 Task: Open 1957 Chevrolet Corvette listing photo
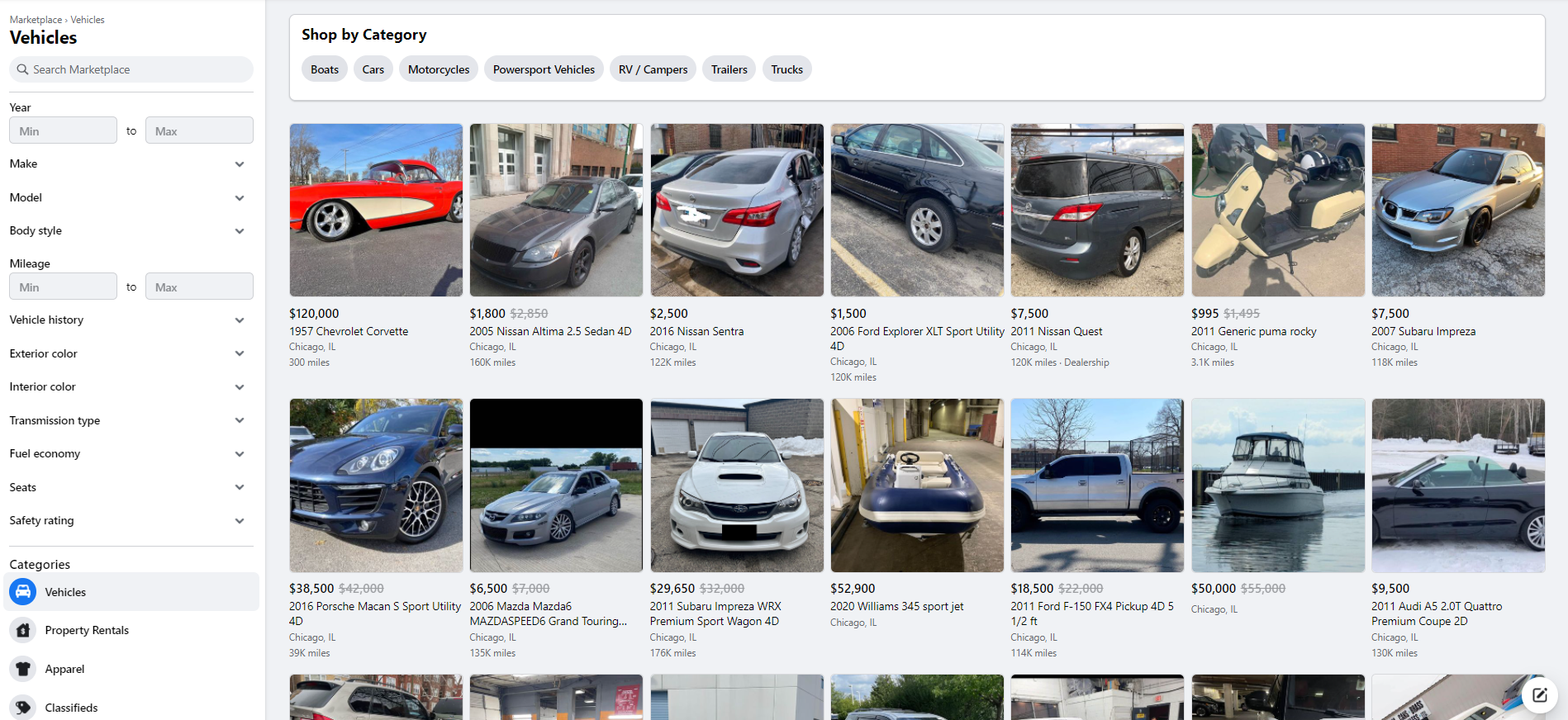(x=376, y=210)
